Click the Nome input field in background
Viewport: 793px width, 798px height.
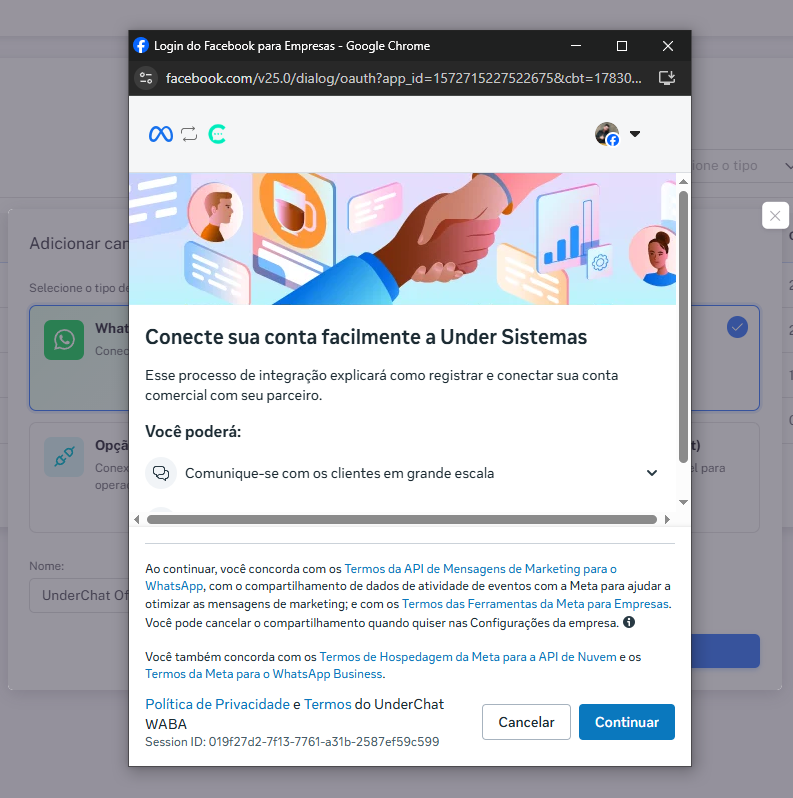pos(79,595)
